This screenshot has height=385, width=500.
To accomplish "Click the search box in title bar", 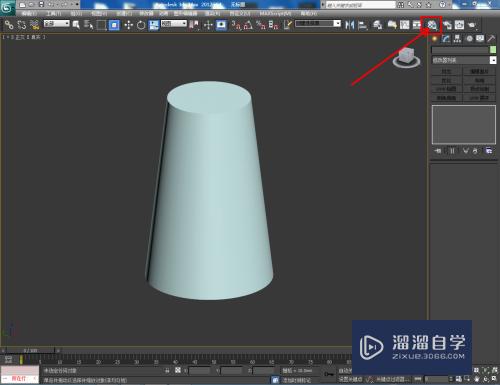I will pyautogui.click(x=361, y=5).
